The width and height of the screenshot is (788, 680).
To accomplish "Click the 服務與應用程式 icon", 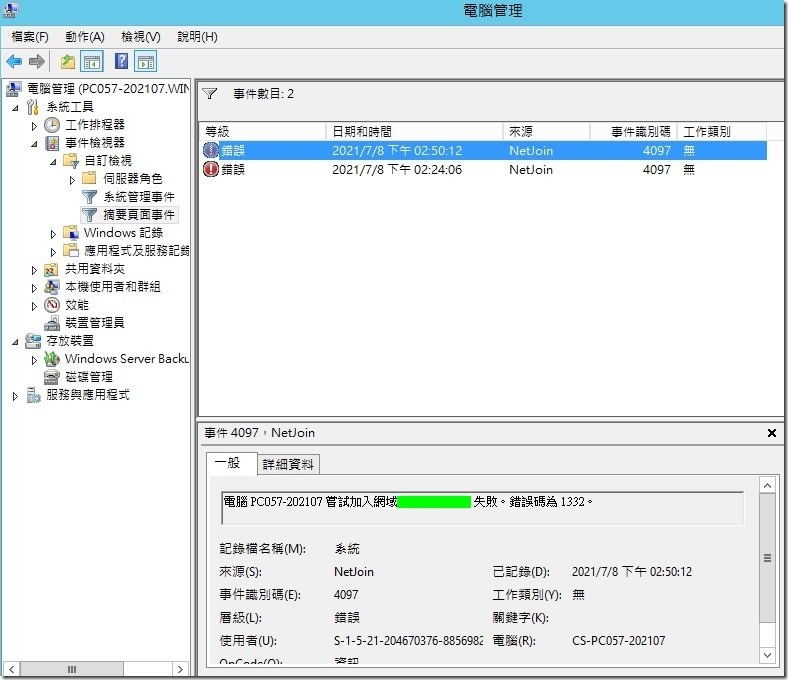I will (x=33, y=395).
